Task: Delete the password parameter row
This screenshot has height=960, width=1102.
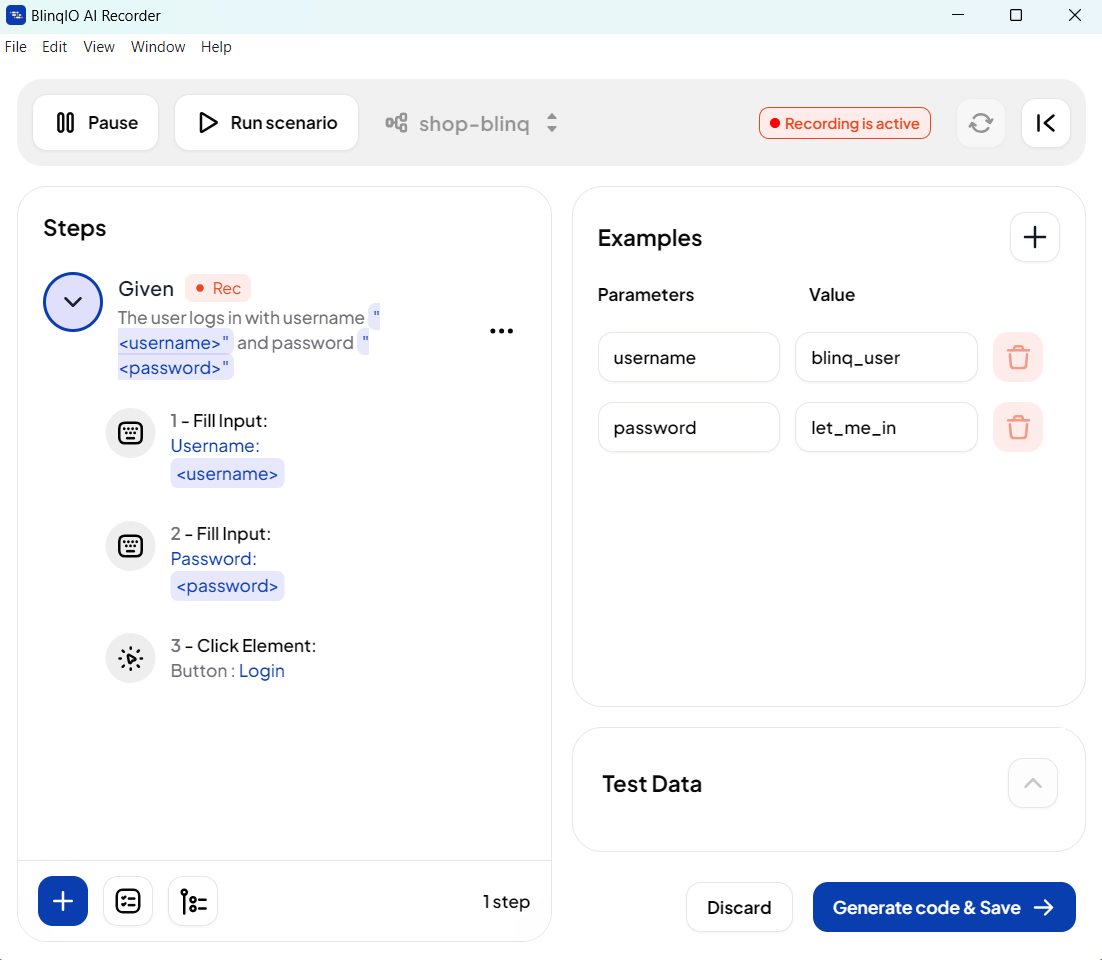Action: tap(1018, 427)
